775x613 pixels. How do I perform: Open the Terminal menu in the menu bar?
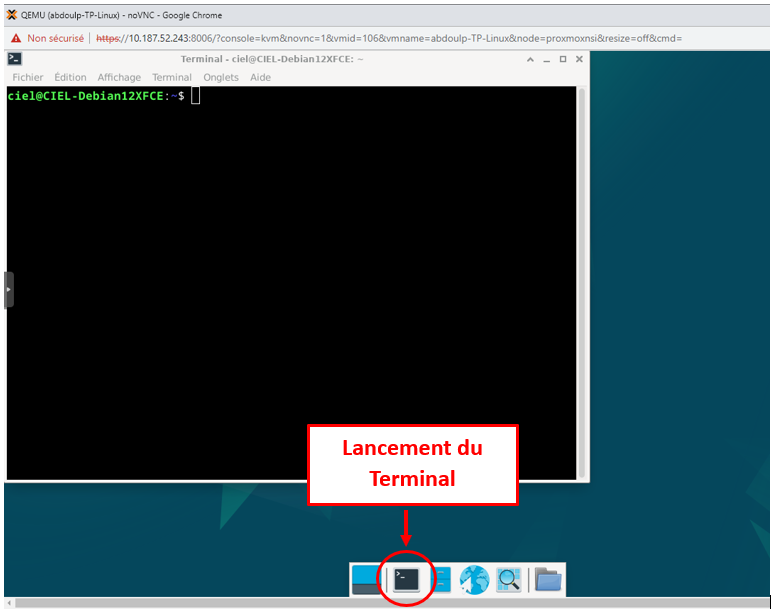tap(172, 77)
